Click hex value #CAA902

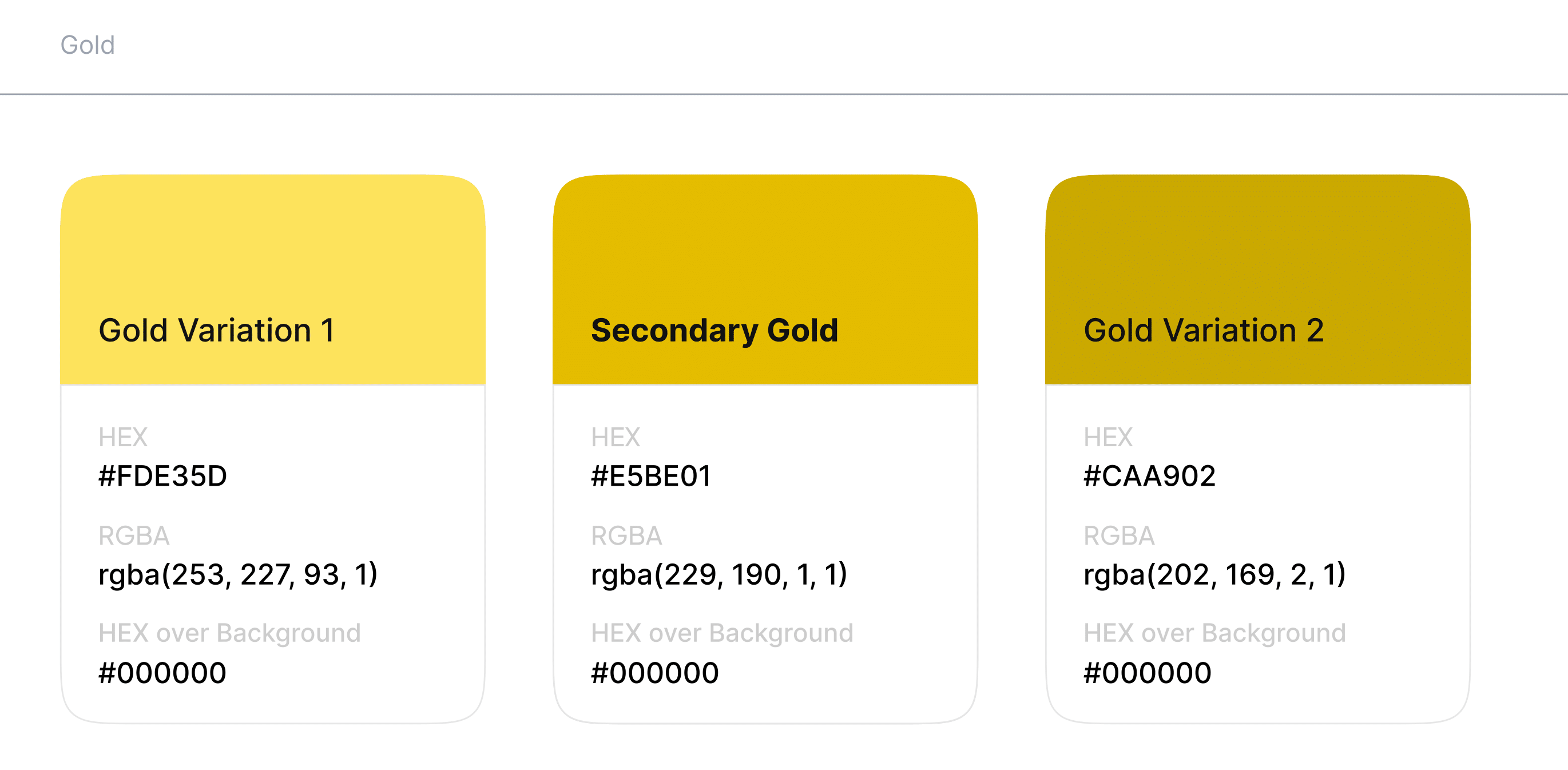point(1149,476)
